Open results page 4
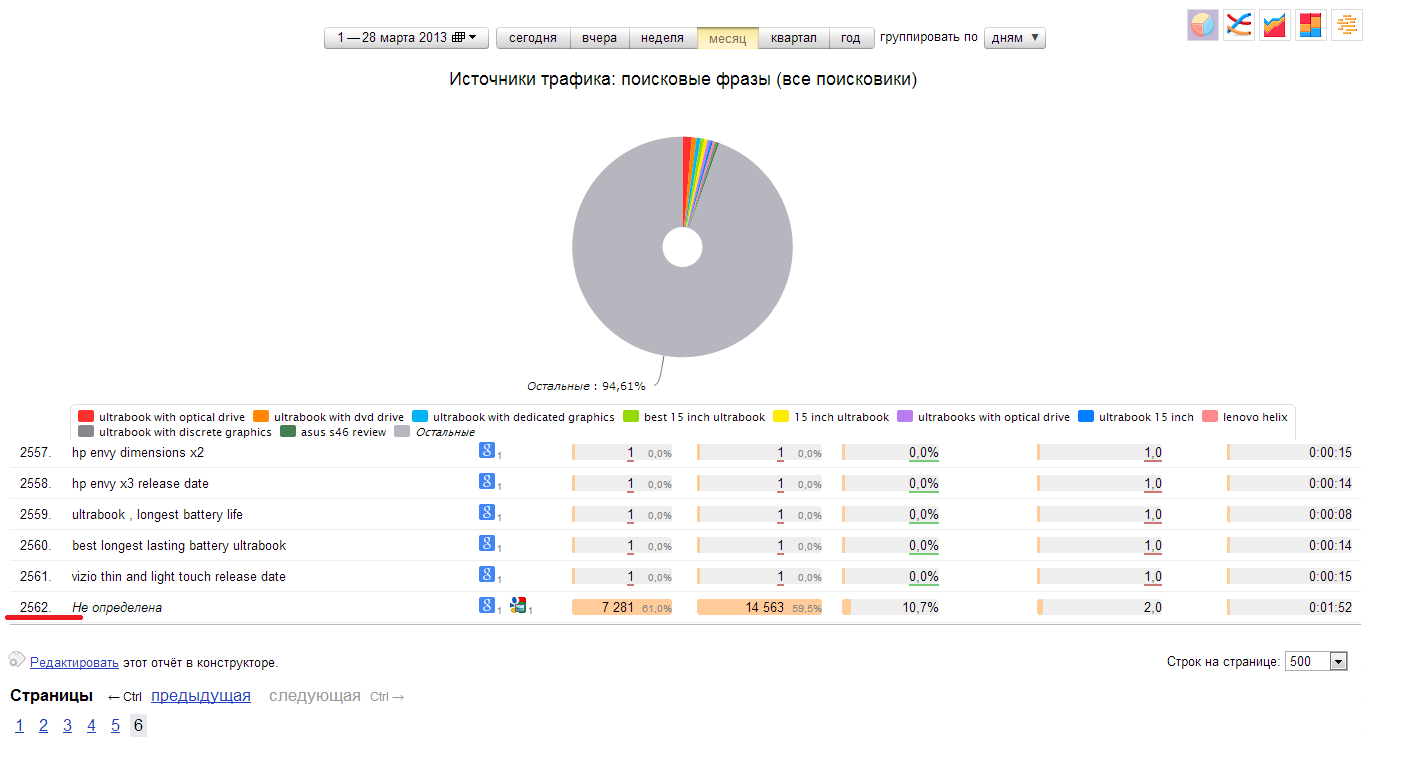 coord(91,726)
